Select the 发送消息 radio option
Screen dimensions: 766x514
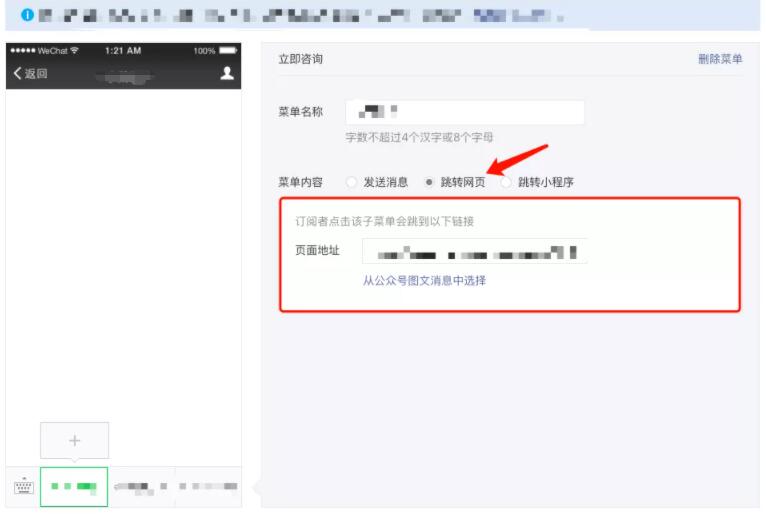coord(351,182)
